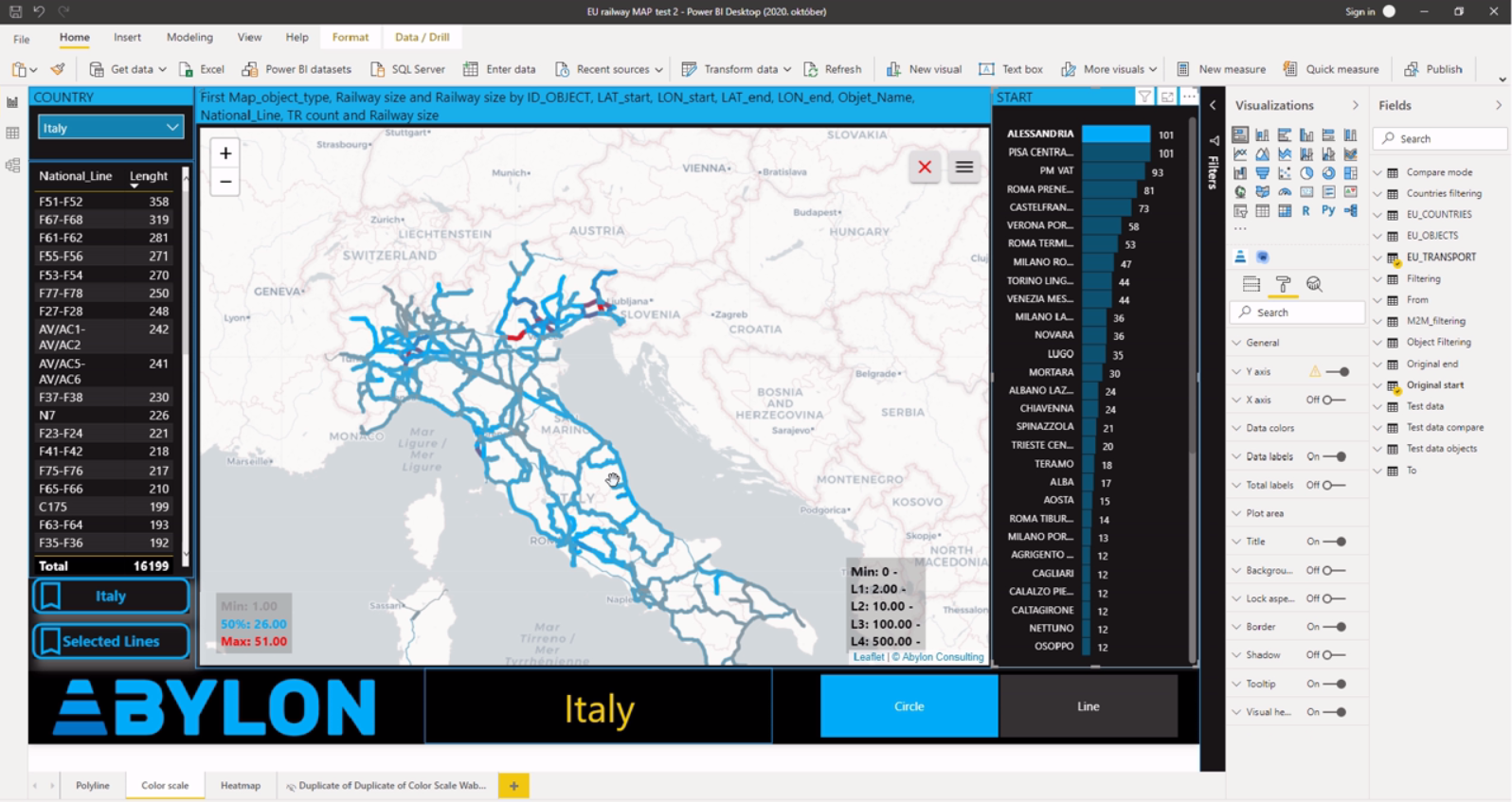Click the Enter data button

499,69
